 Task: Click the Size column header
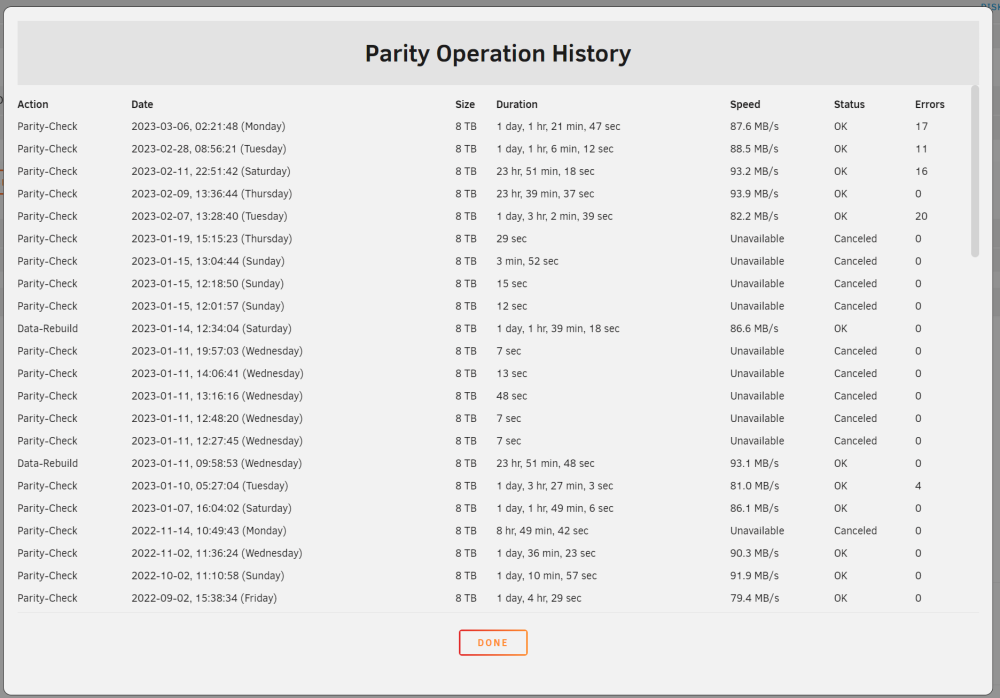coord(465,104)
